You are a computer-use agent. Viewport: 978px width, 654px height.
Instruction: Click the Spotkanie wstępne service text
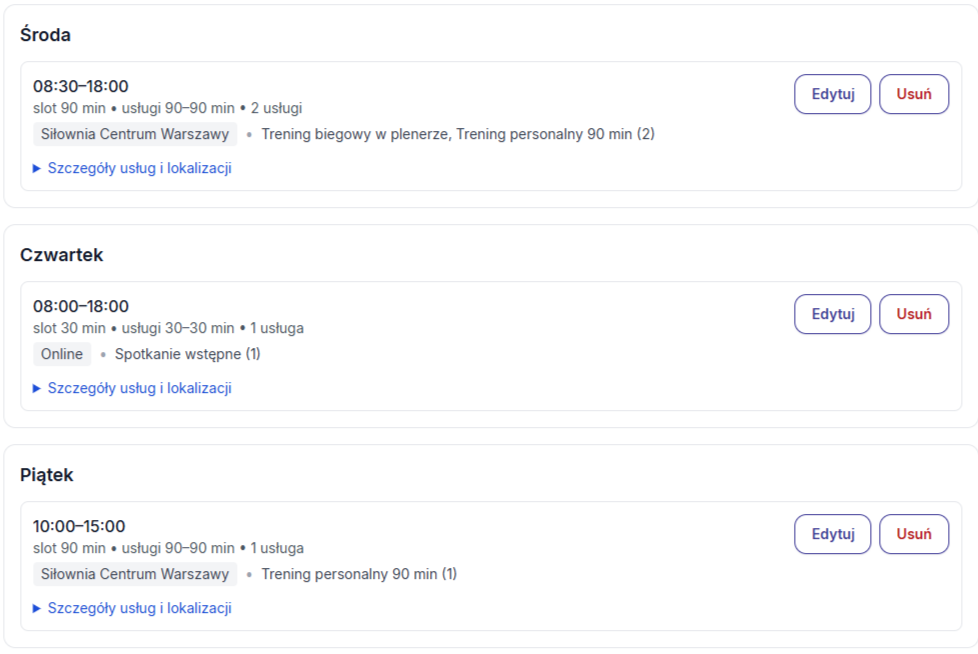(x=187, y=354)
